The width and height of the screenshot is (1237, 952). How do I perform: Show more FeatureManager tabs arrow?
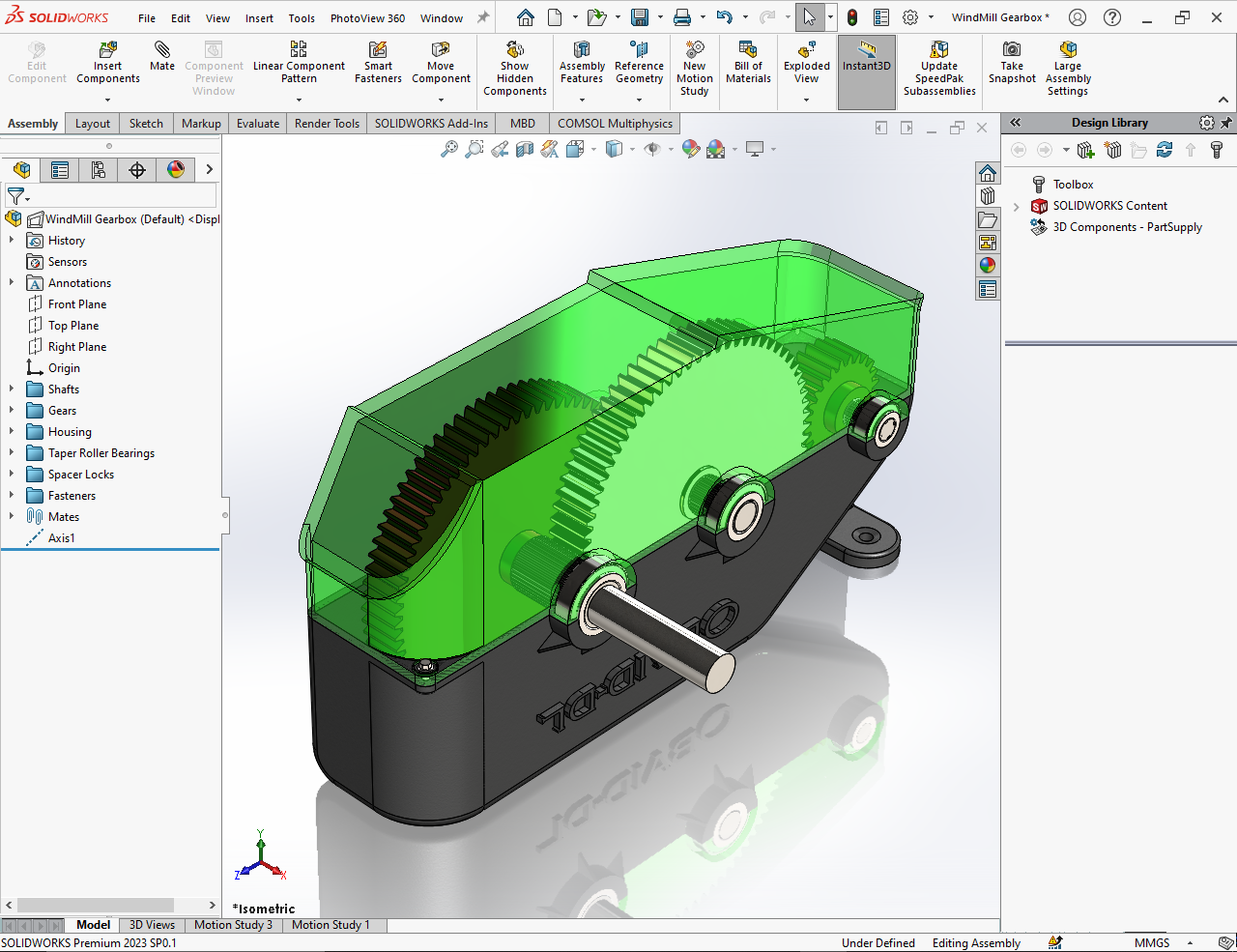point(209,170)
